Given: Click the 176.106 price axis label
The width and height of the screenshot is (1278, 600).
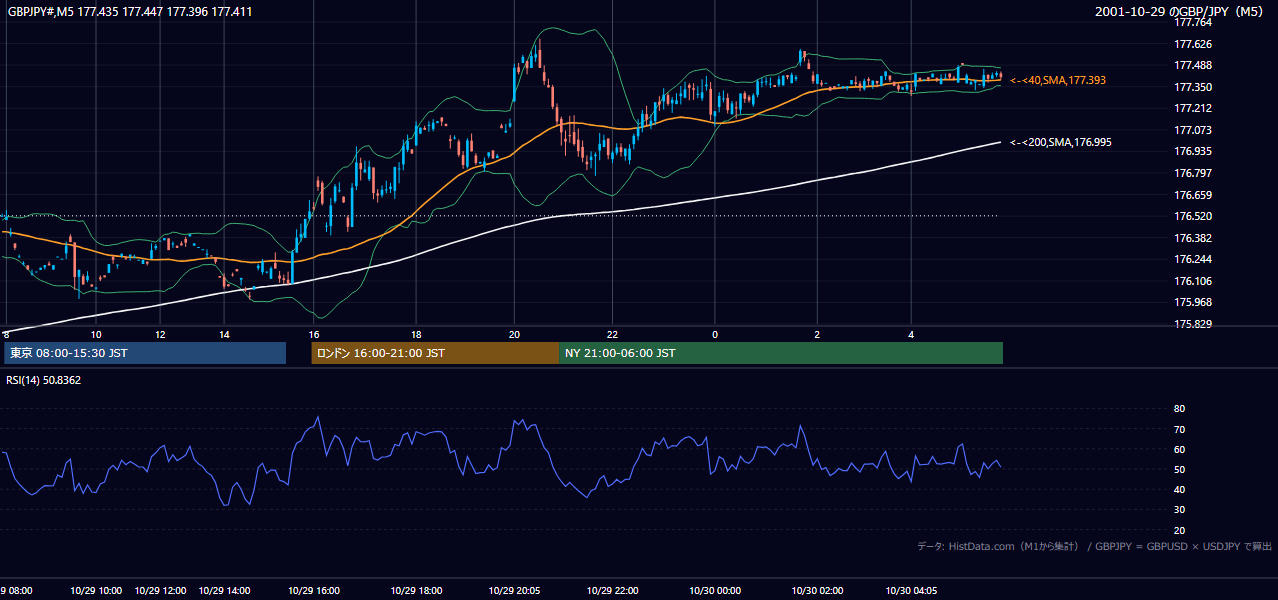Looking at the screenshot, I should pyautogui.click(x=1192, y=281).
